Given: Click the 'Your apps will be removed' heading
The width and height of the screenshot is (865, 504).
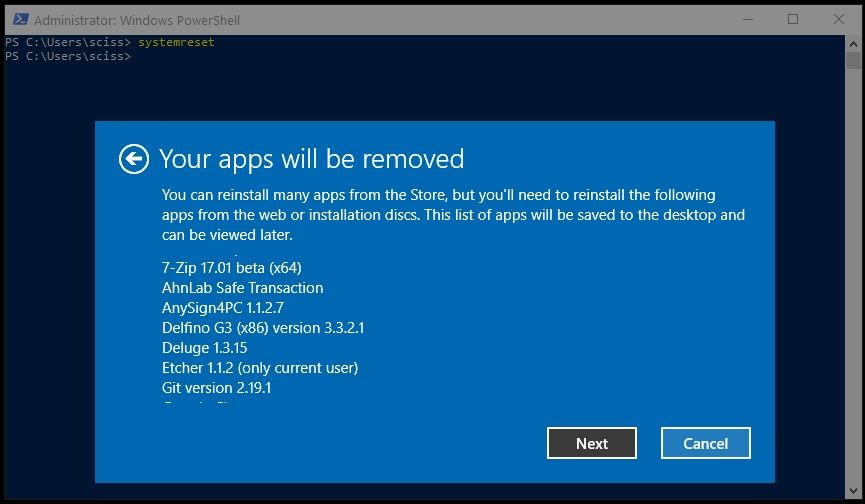Looking at the screenshot, I should pos(312,159).
